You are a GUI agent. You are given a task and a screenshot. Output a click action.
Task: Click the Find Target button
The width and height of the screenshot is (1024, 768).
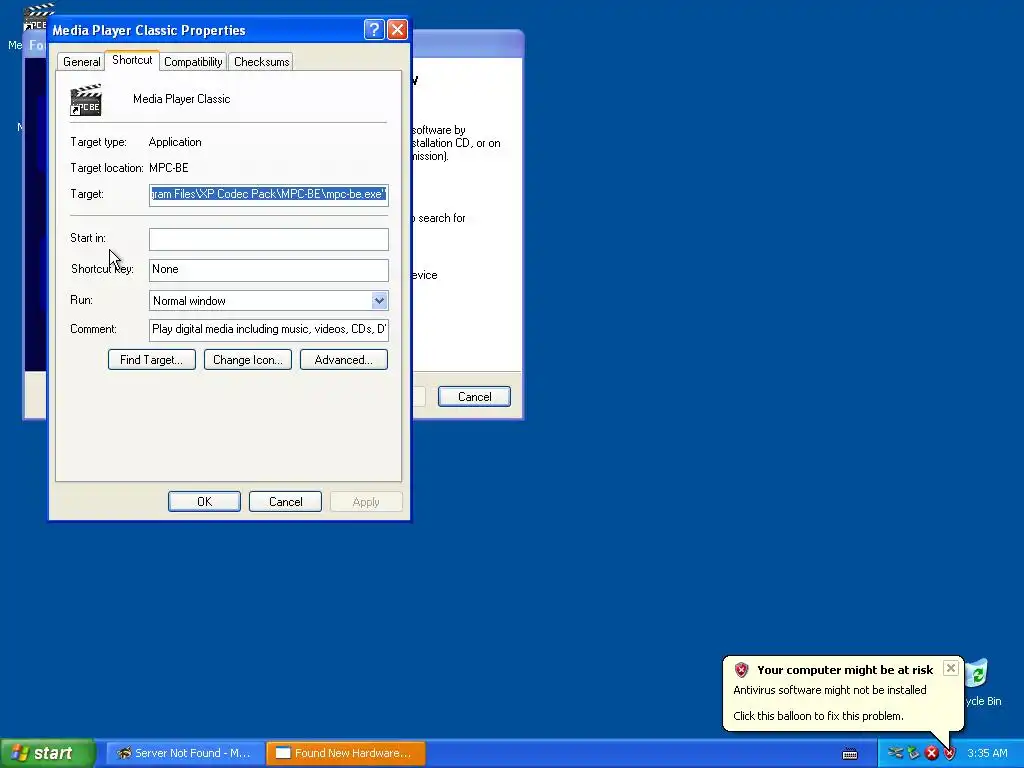[152, 360]
